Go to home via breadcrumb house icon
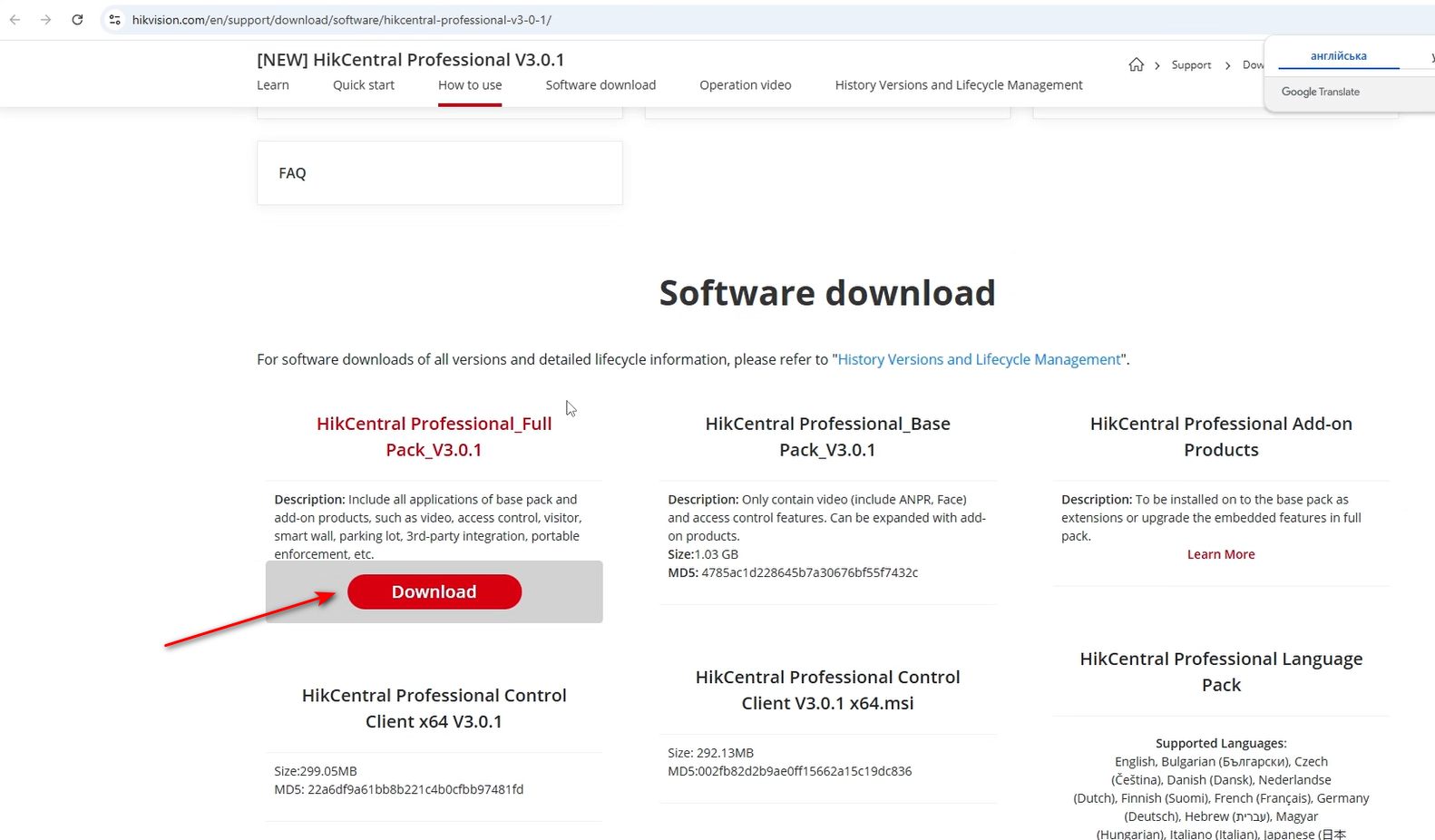The width and height of the screenshot is (1435, 840). (x=1136, y=64)
